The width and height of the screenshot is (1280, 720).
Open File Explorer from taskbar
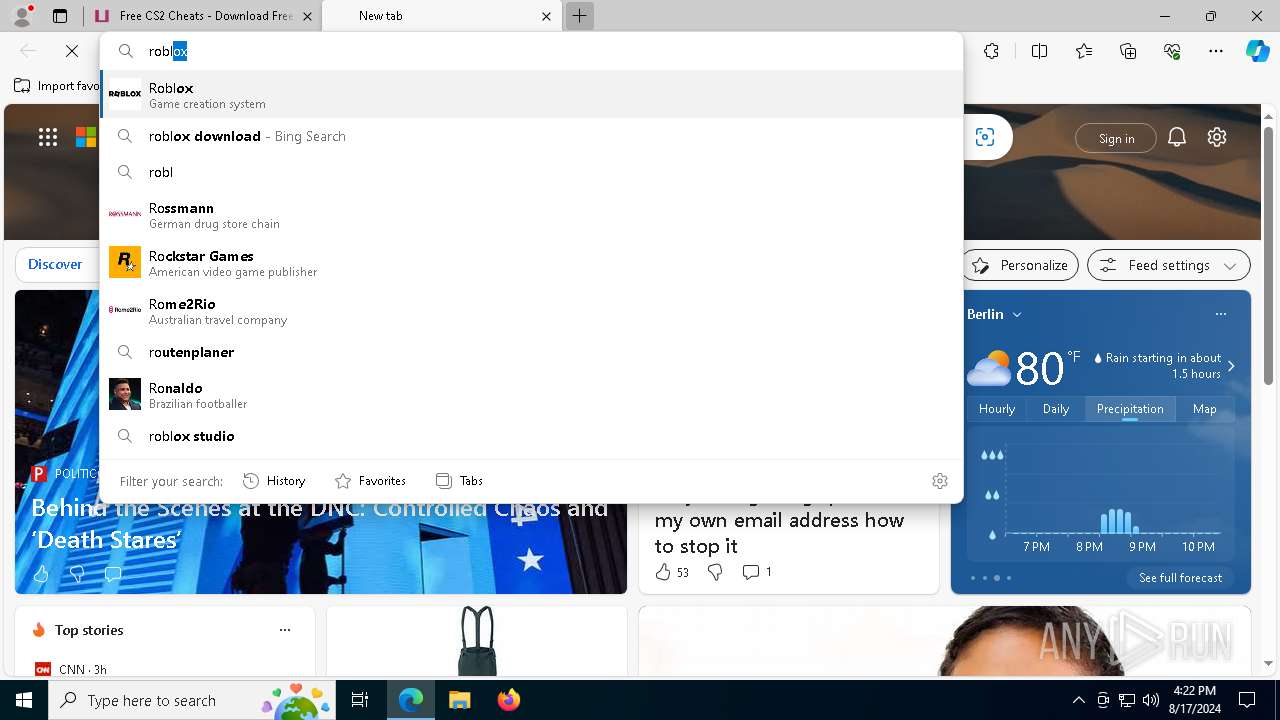point(459,700)
